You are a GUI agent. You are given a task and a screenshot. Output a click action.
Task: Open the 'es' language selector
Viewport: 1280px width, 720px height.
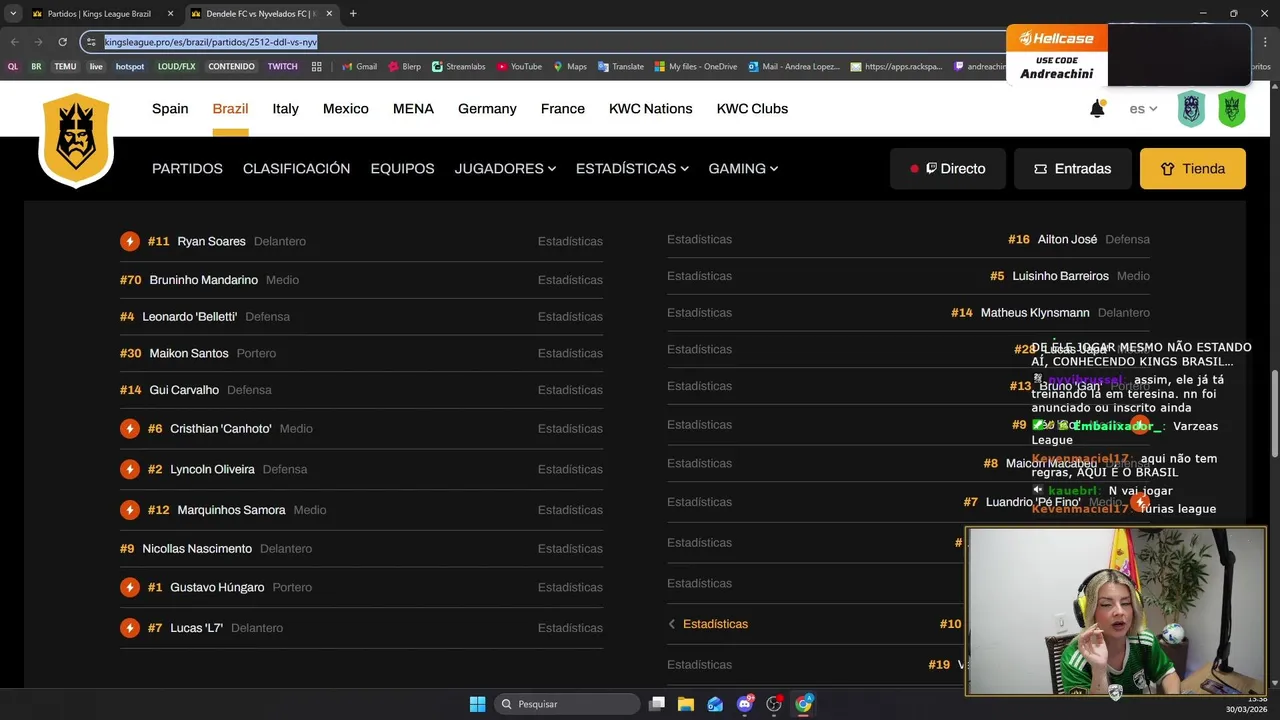(x=1143, y=109)
